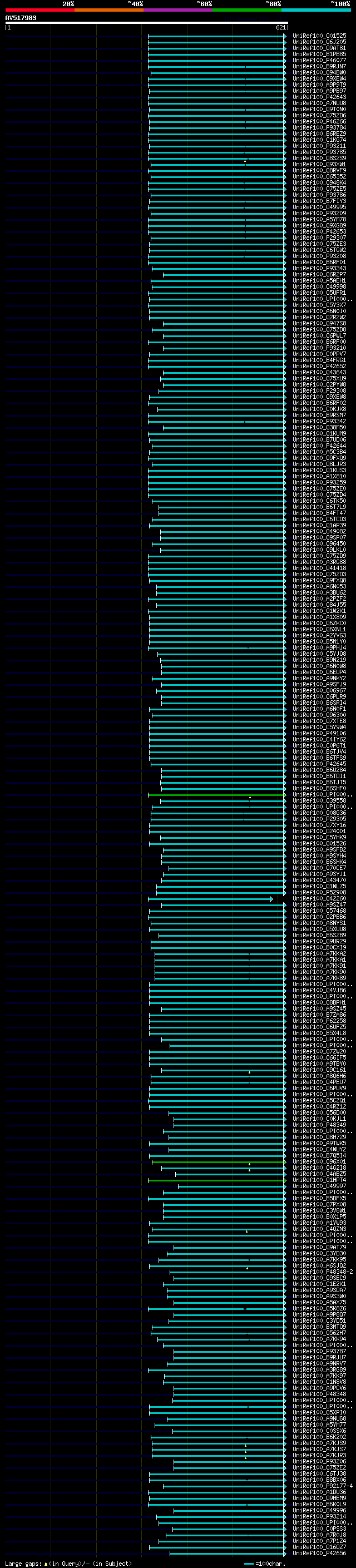This screenshot has height=1568, width=356.
Task: Select the UniRef100_Q8BPH1 label
Action: (319, 1002)
